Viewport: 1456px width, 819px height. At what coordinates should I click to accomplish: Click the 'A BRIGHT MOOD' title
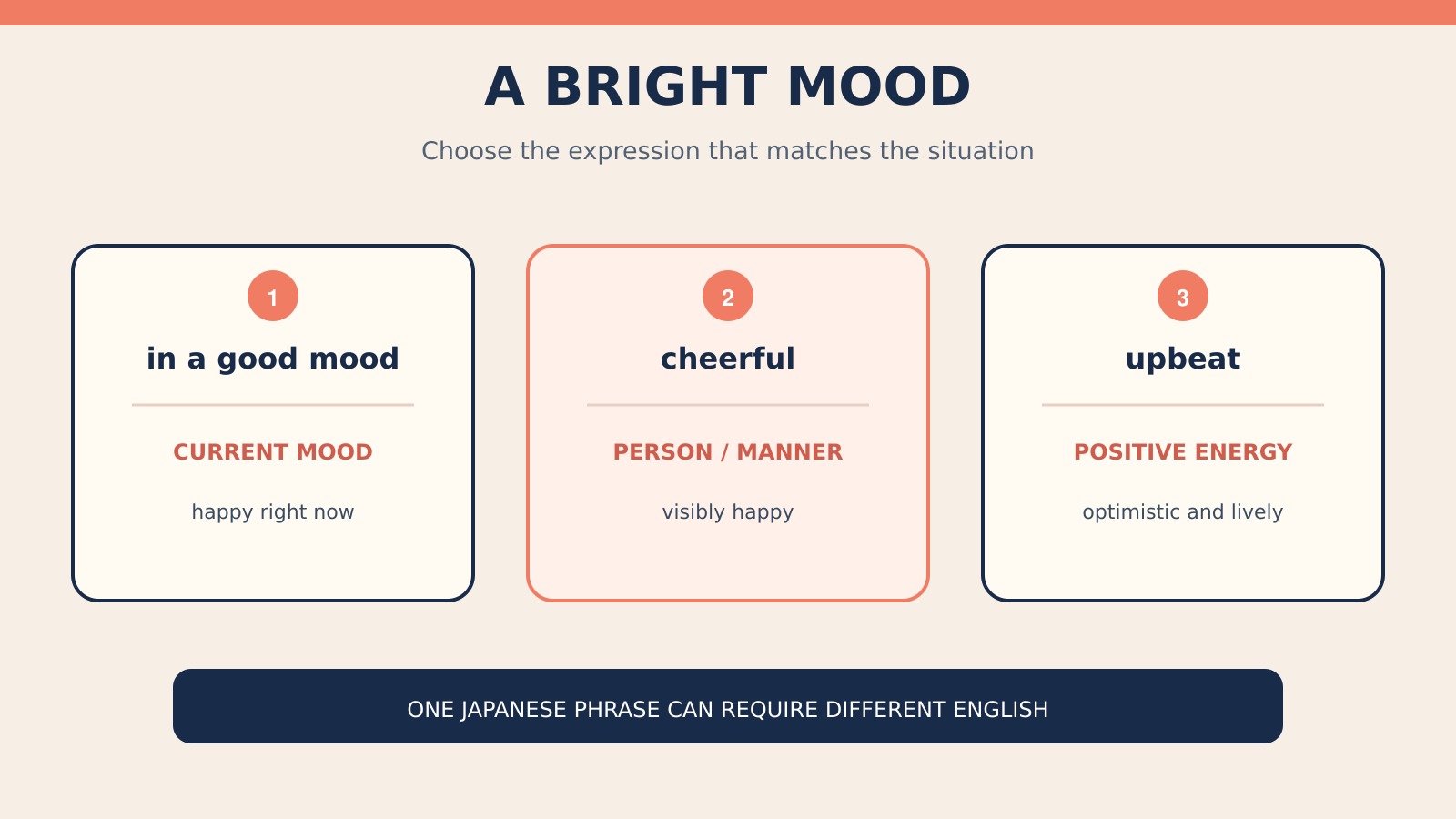[x=728, y=86]
